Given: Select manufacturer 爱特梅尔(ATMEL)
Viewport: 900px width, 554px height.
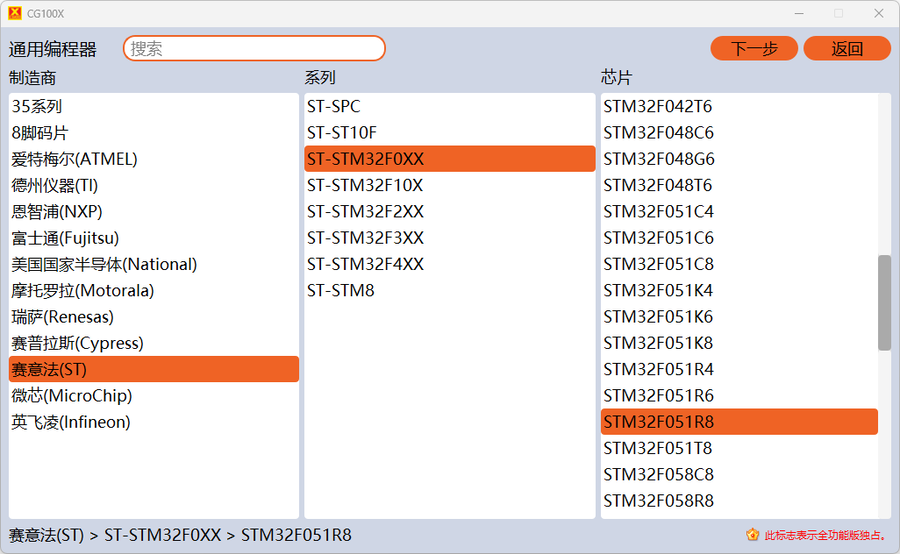Looking at the screenshot, I should pyautogui.click(x=75, y=159).
